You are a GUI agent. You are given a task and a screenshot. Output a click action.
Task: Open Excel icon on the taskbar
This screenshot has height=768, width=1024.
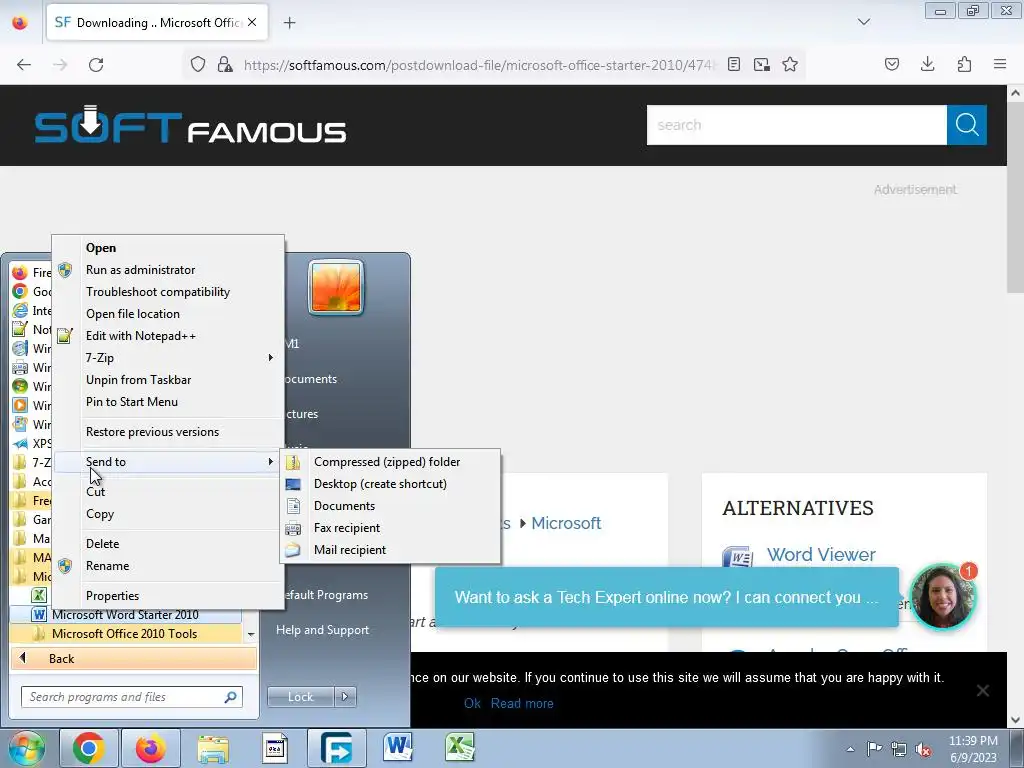point(459,747)
